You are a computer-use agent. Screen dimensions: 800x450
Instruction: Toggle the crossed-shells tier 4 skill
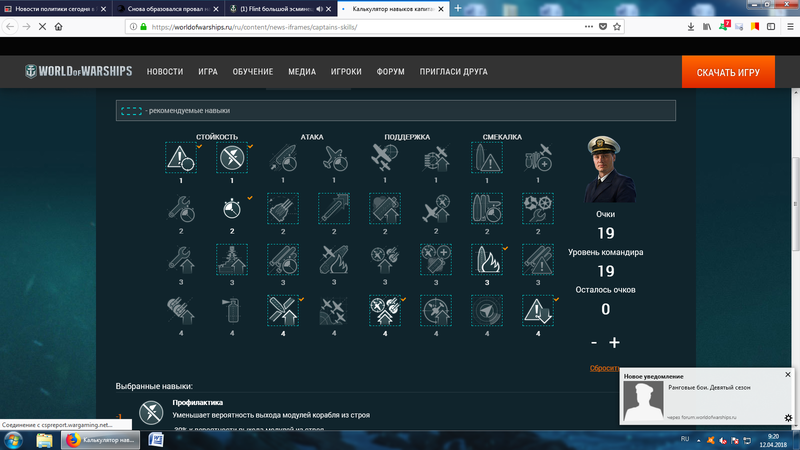(283, 311)
